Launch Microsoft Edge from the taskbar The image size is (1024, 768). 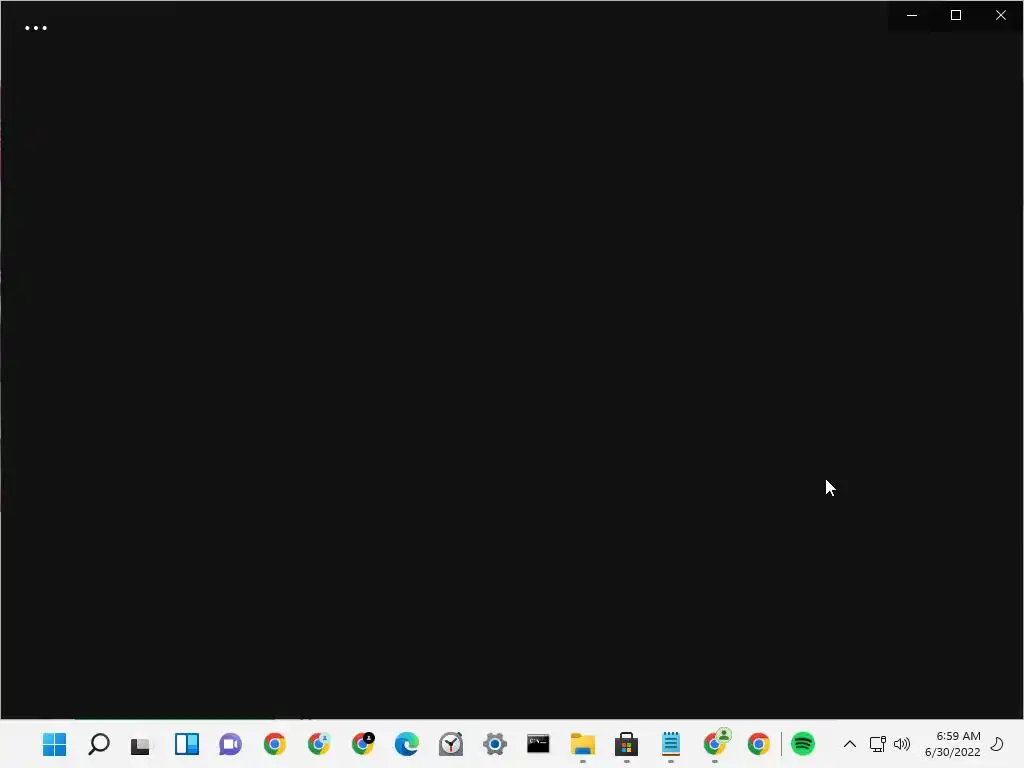(x=407, y=744)
